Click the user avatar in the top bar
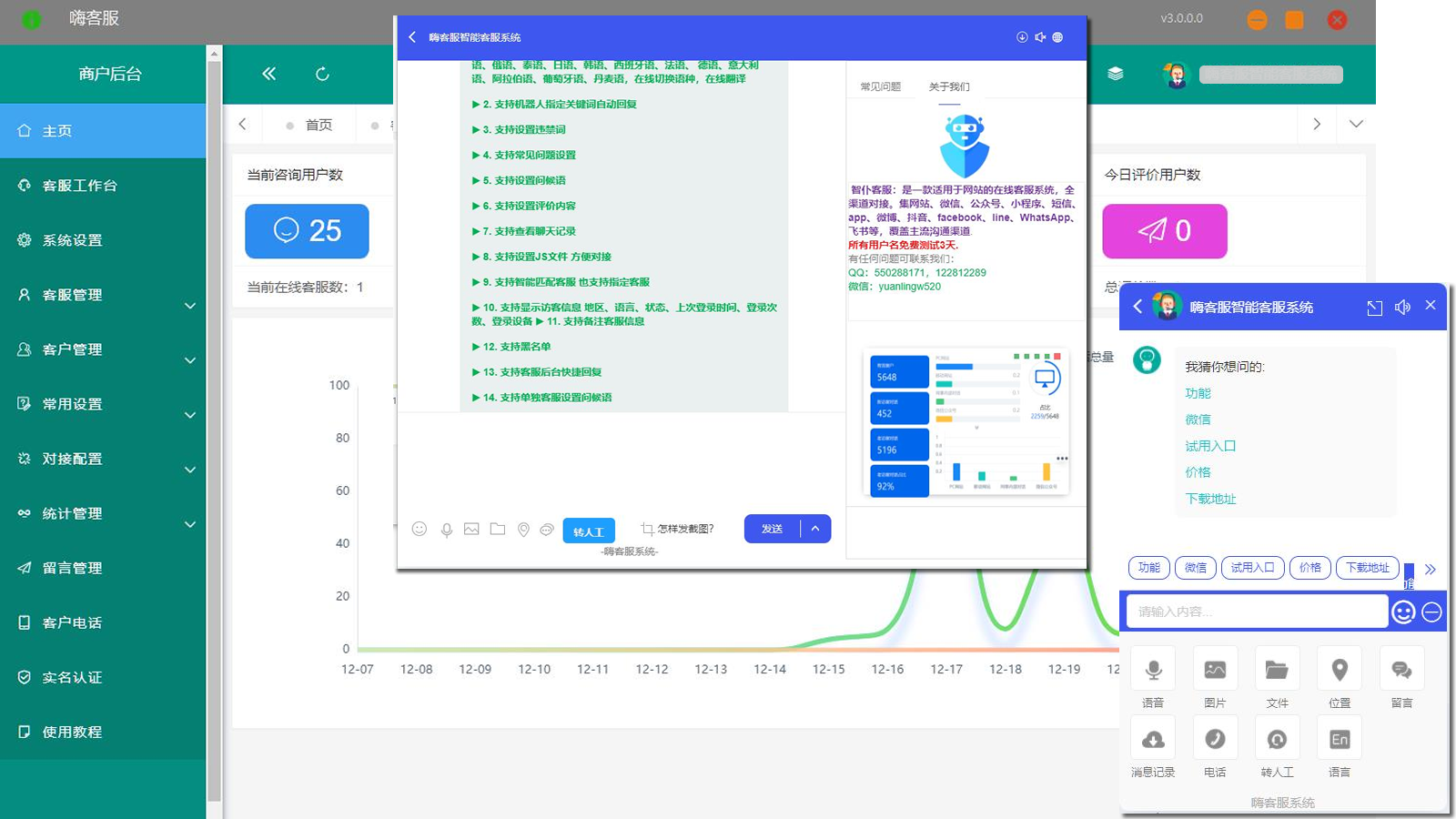 pyautogui.click(x=1176, y=75)
